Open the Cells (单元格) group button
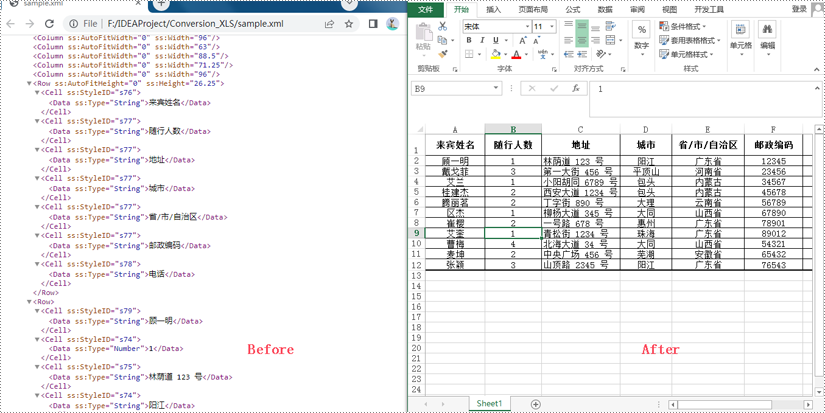 741,39
